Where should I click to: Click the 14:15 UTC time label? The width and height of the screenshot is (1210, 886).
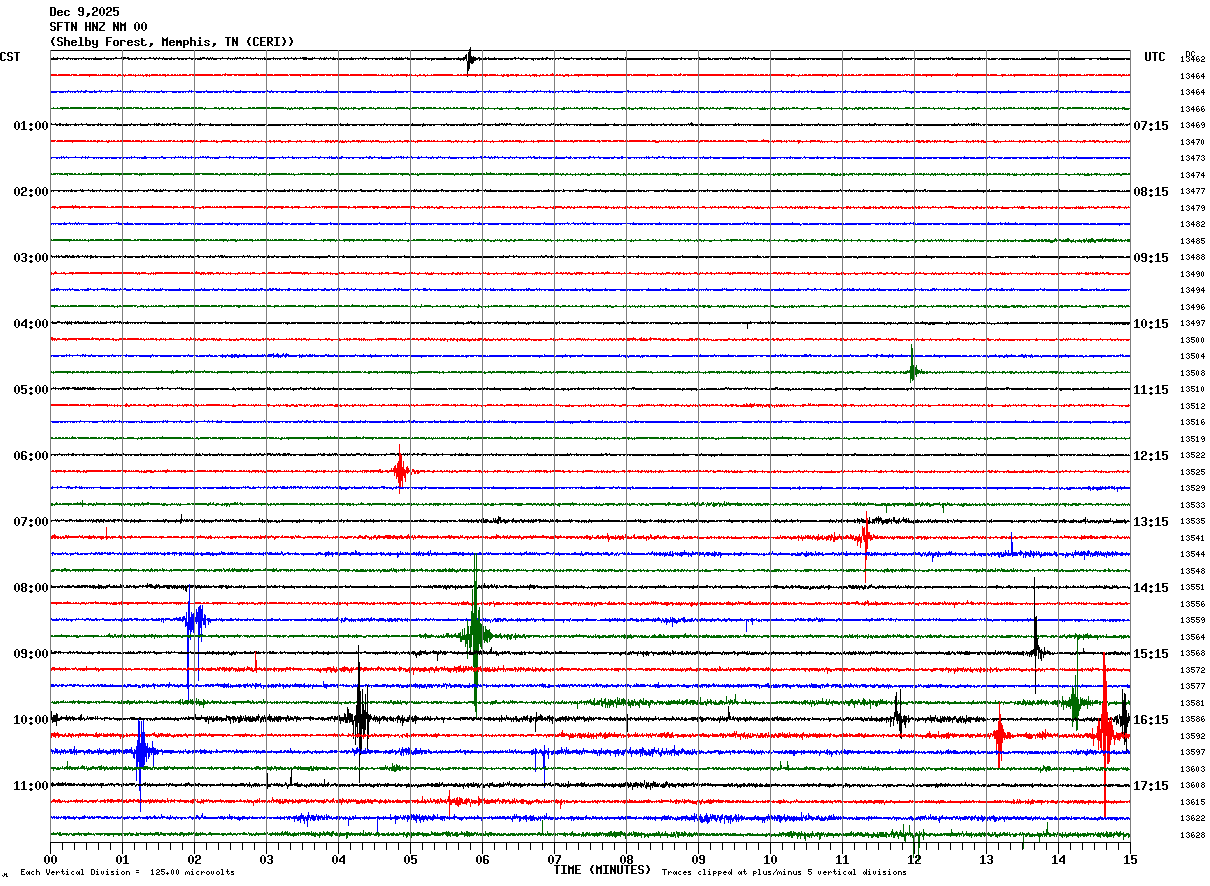(1150, 588)
